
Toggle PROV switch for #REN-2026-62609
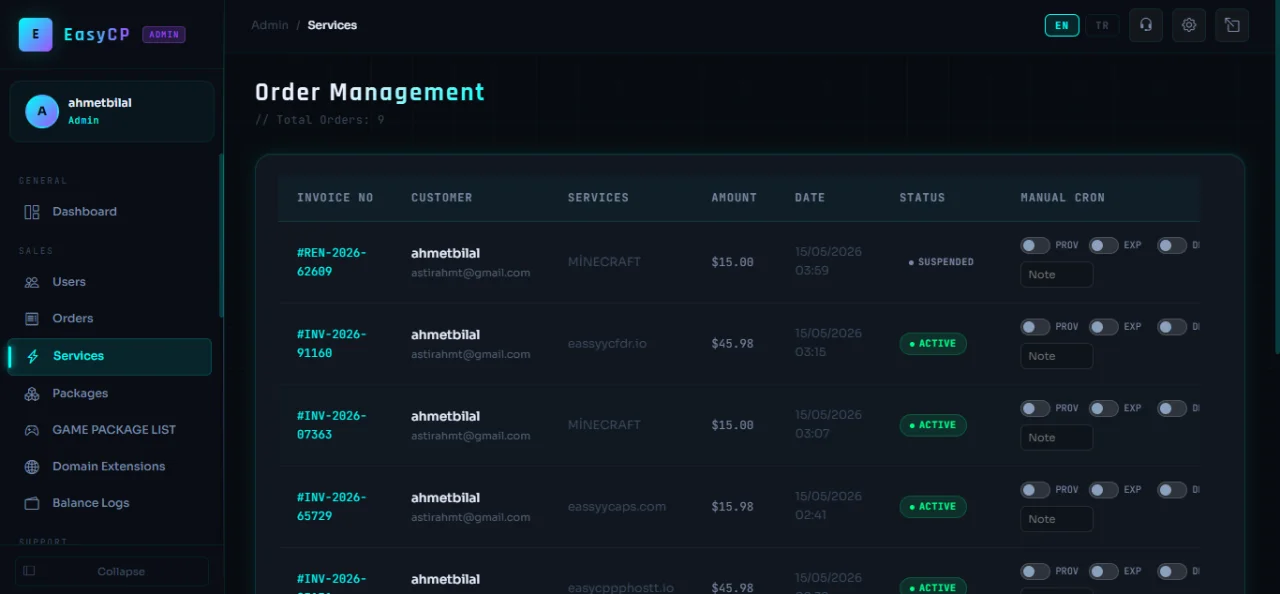click(1035, 245)
